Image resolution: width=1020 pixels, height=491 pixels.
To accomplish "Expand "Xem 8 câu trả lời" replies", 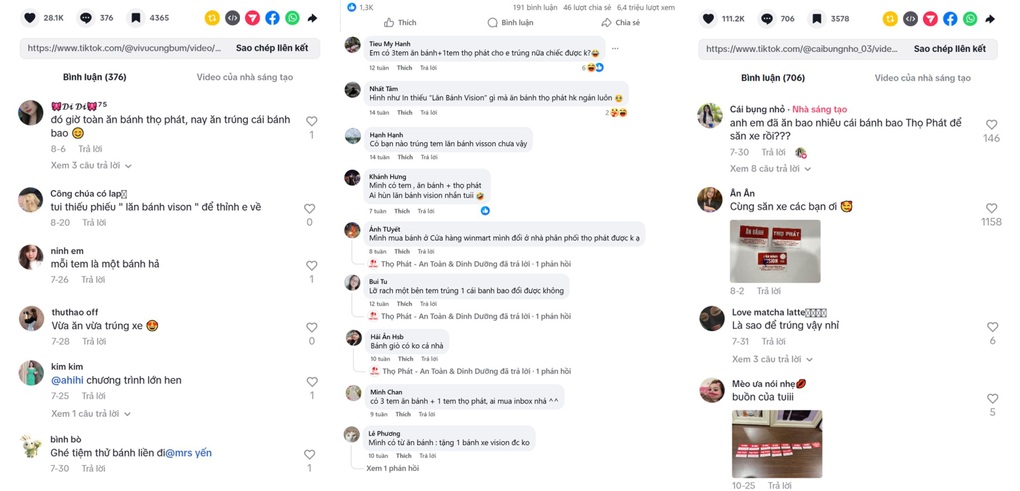I will click(770, 168).
